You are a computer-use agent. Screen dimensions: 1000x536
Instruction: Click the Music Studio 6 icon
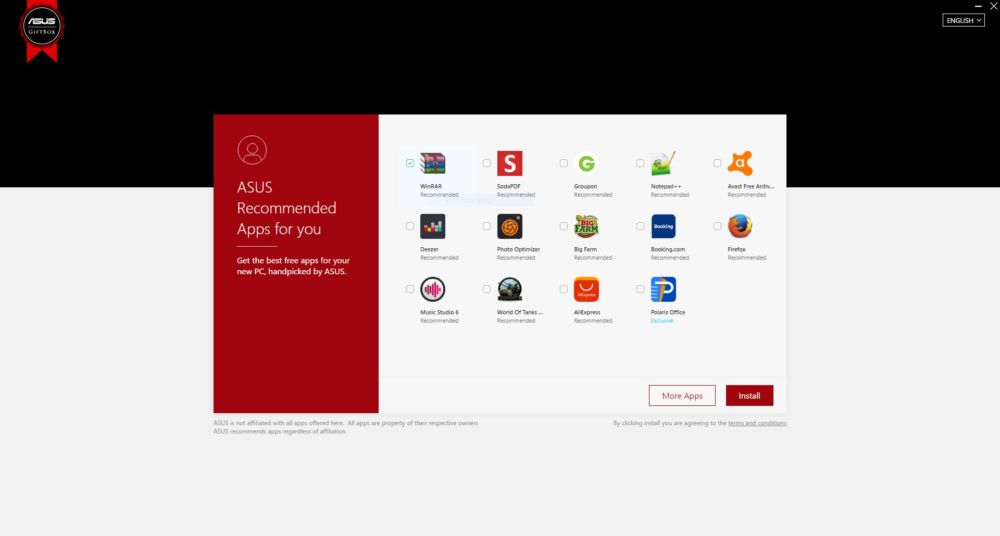[432, 289]
